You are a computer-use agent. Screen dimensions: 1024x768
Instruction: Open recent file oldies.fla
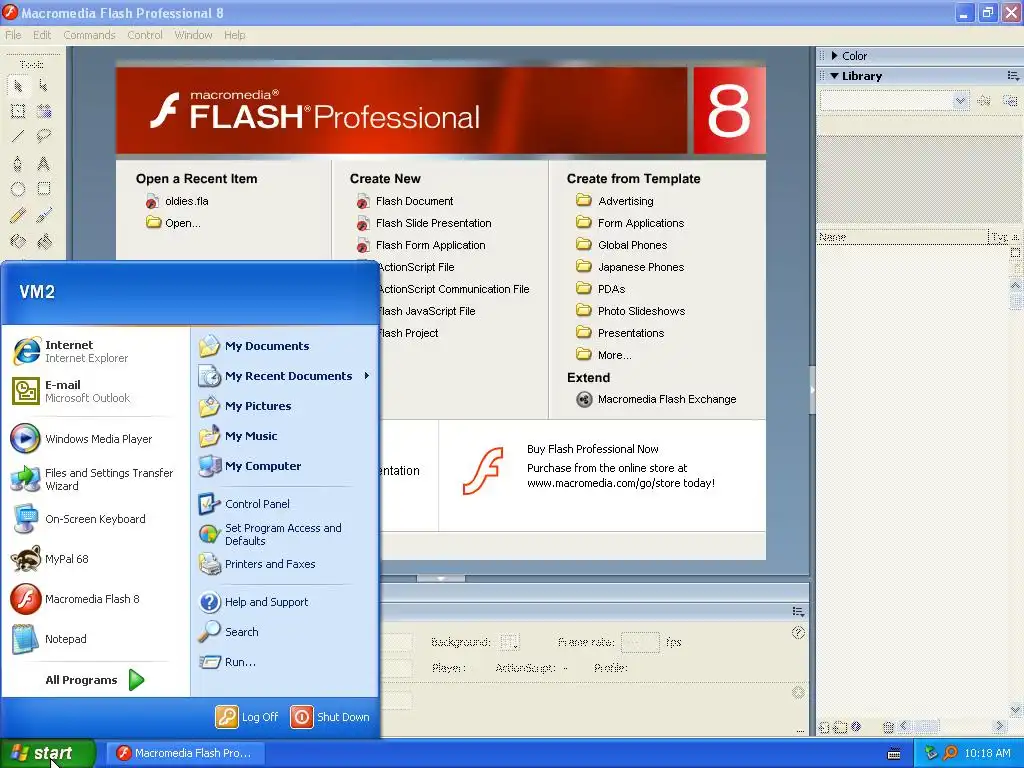186,201
